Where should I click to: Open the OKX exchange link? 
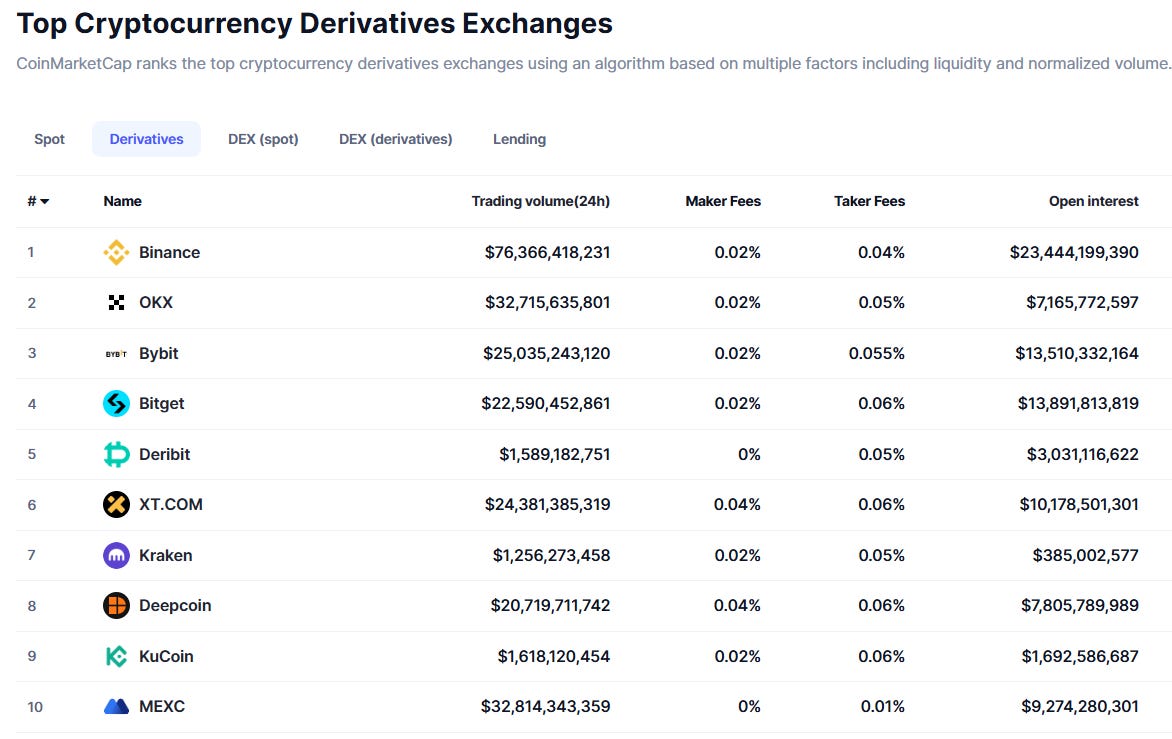(155, 303)
